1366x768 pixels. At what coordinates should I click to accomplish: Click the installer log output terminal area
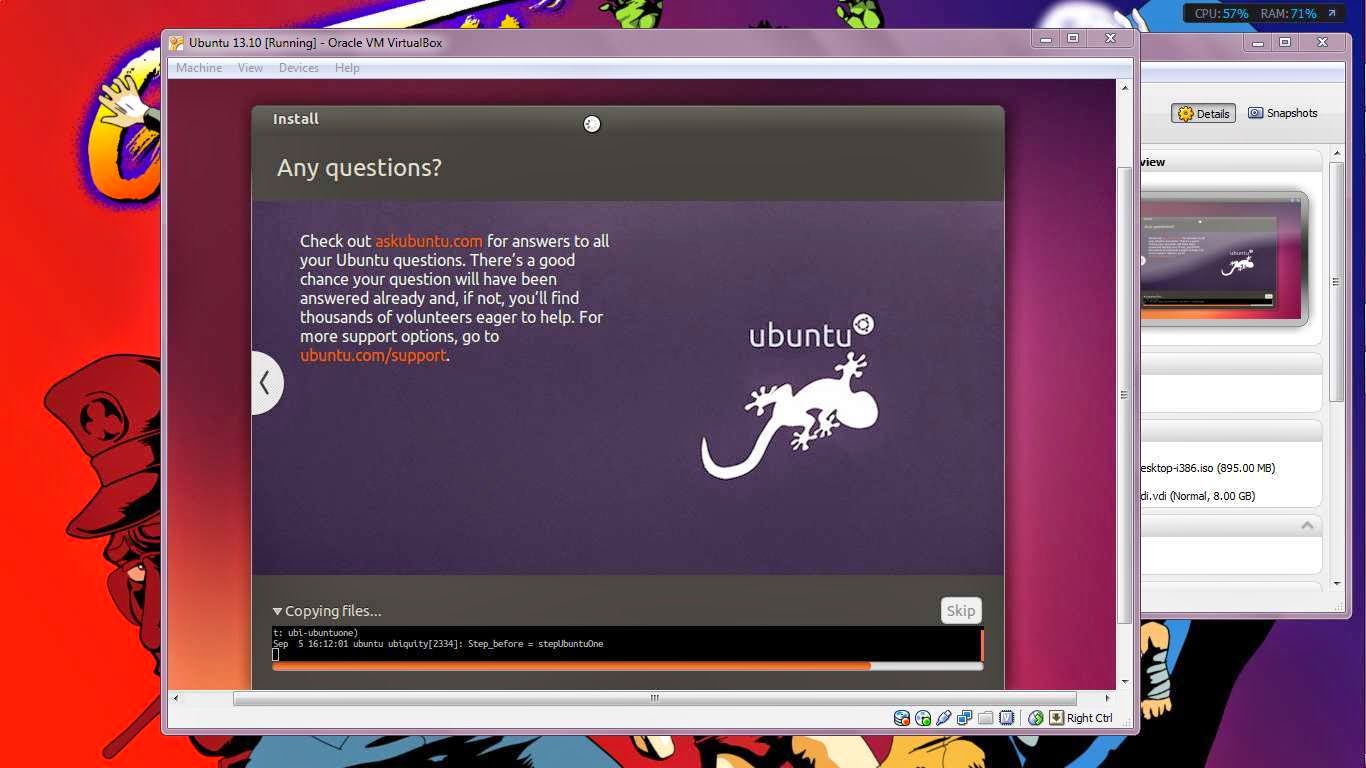(x=627, y=644)
